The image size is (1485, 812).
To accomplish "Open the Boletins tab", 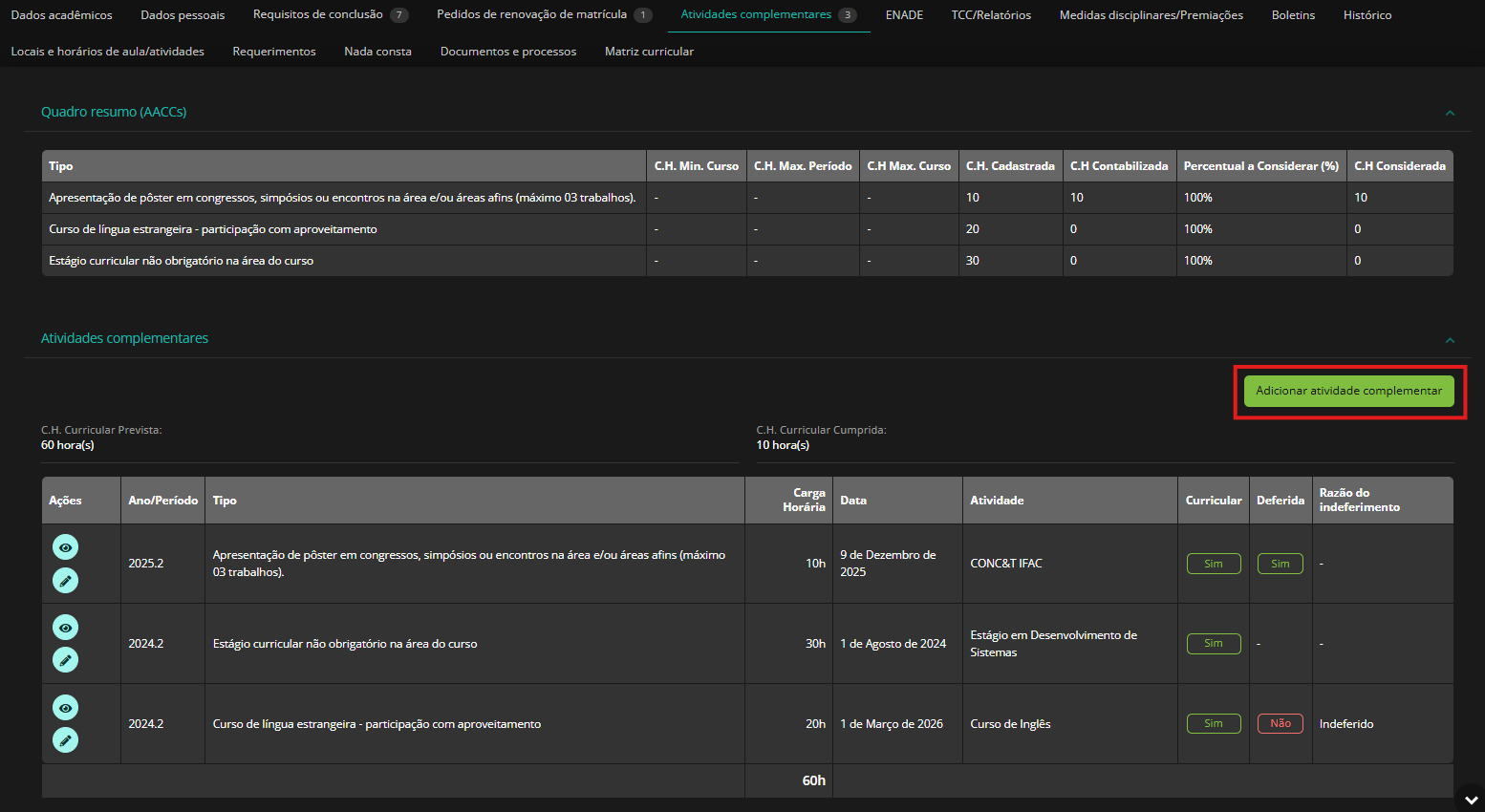I will click(1293, 15).
